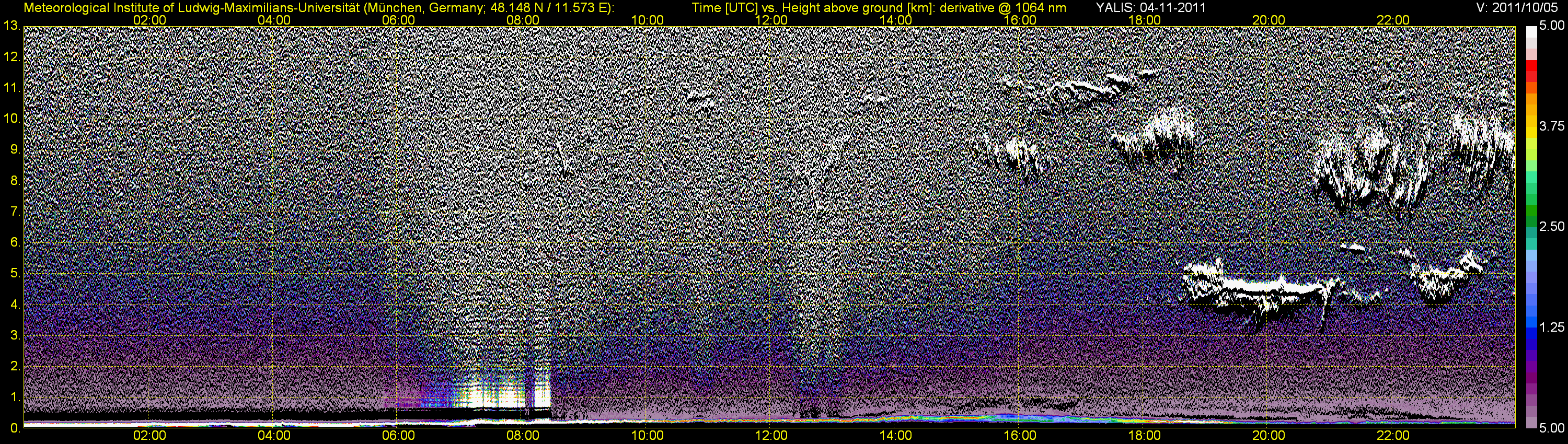Click the 06:00 label on the bottom time axis
This screenshot has height=444, width=1568.
pyautogui.click(x=398, y=436)
